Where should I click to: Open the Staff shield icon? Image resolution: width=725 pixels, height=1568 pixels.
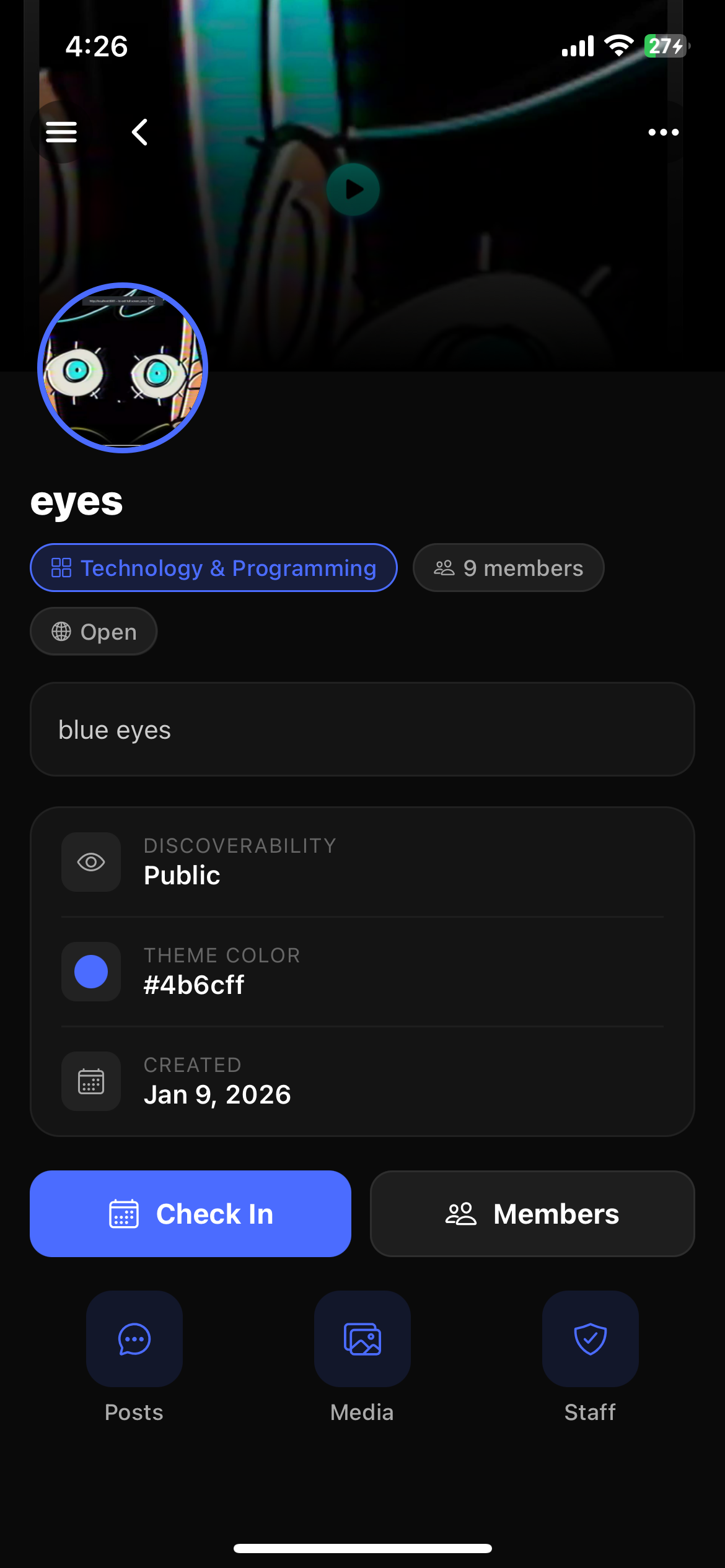[x=591, y=1339]
